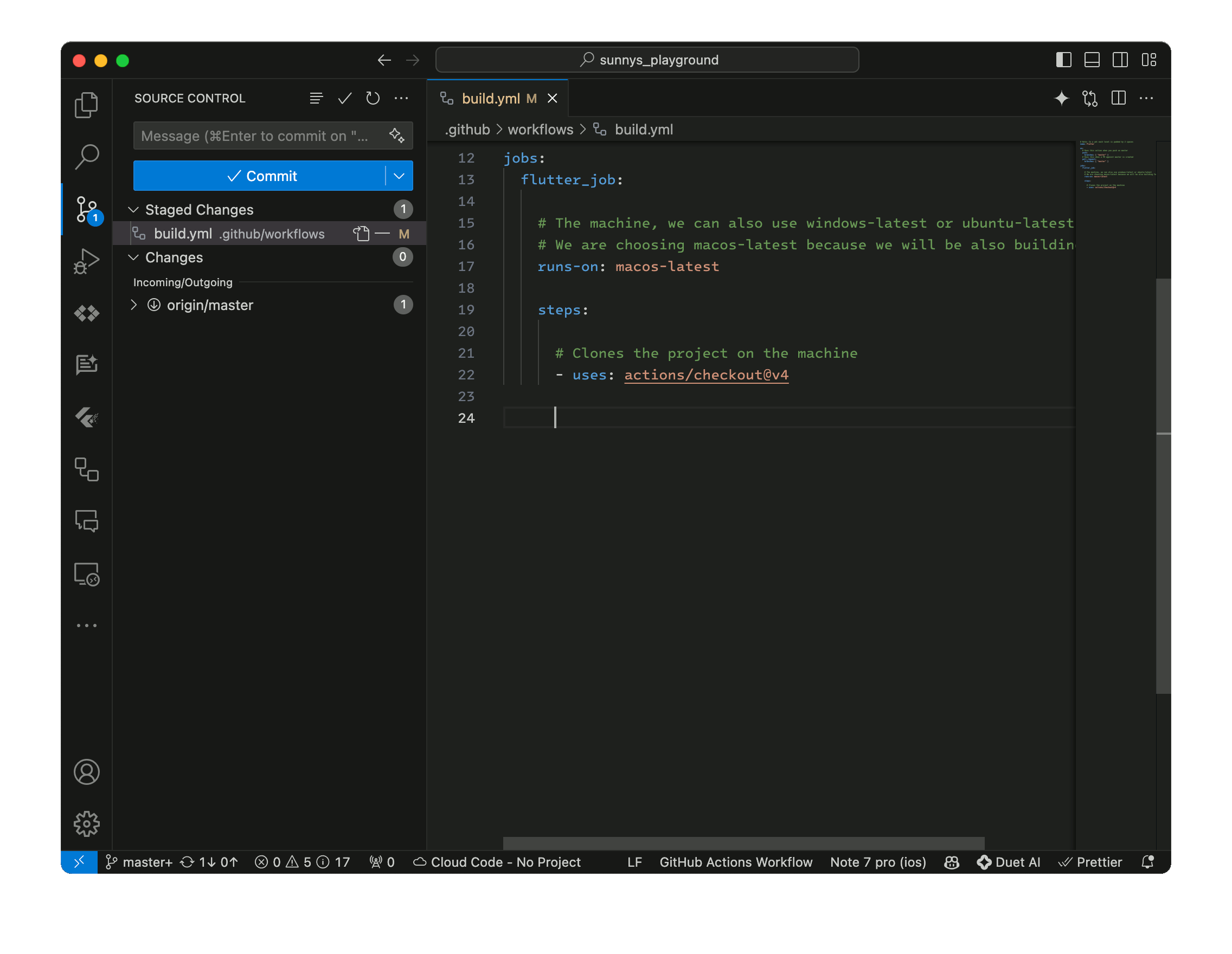This screenshot has width=1232, height=954.
Task: Open the Accounts menu icon
Action: point(86,771)
